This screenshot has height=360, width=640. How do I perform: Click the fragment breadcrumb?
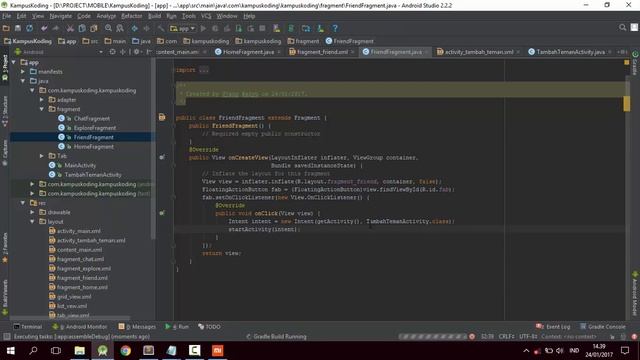coord(303,41)
